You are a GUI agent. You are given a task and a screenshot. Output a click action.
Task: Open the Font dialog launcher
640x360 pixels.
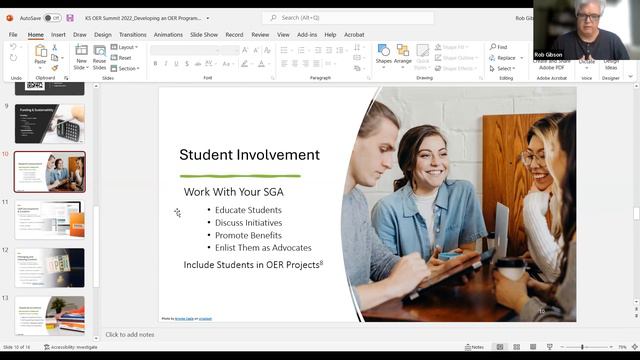tap(273, 78)
